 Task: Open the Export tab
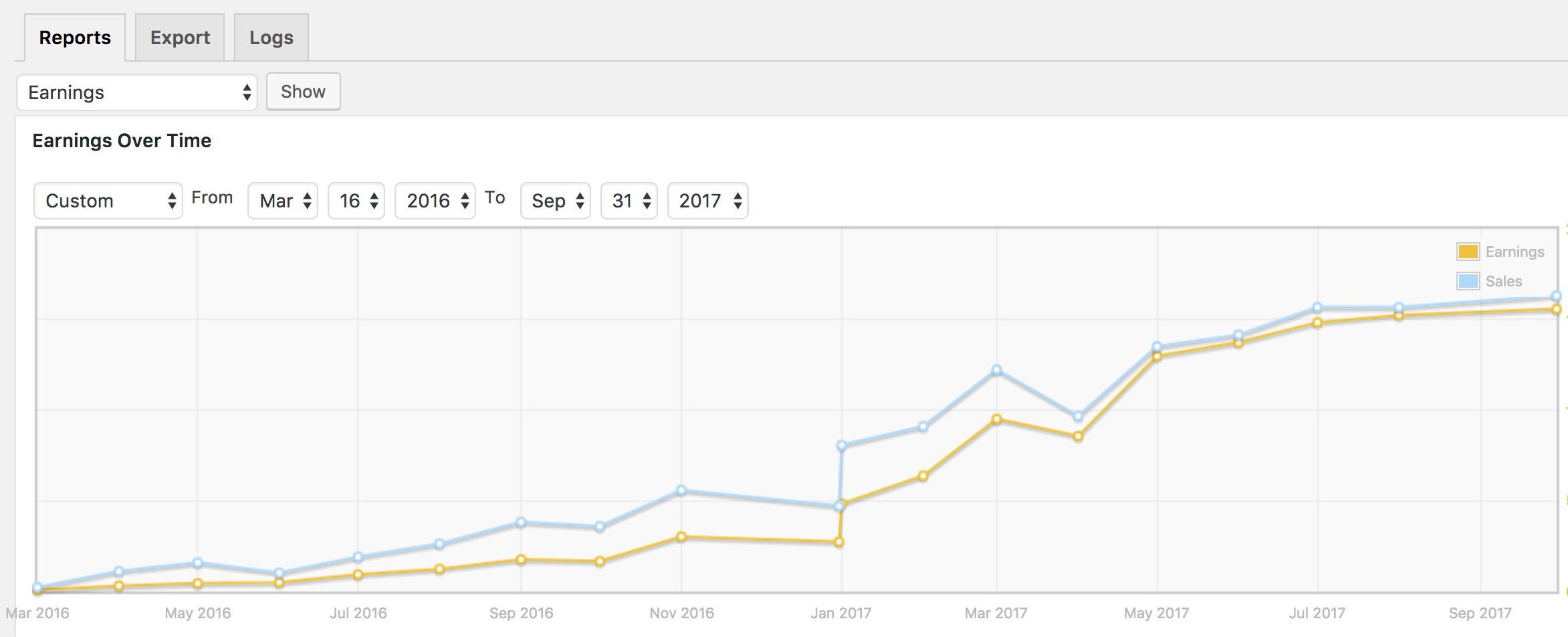pos(180,38)
